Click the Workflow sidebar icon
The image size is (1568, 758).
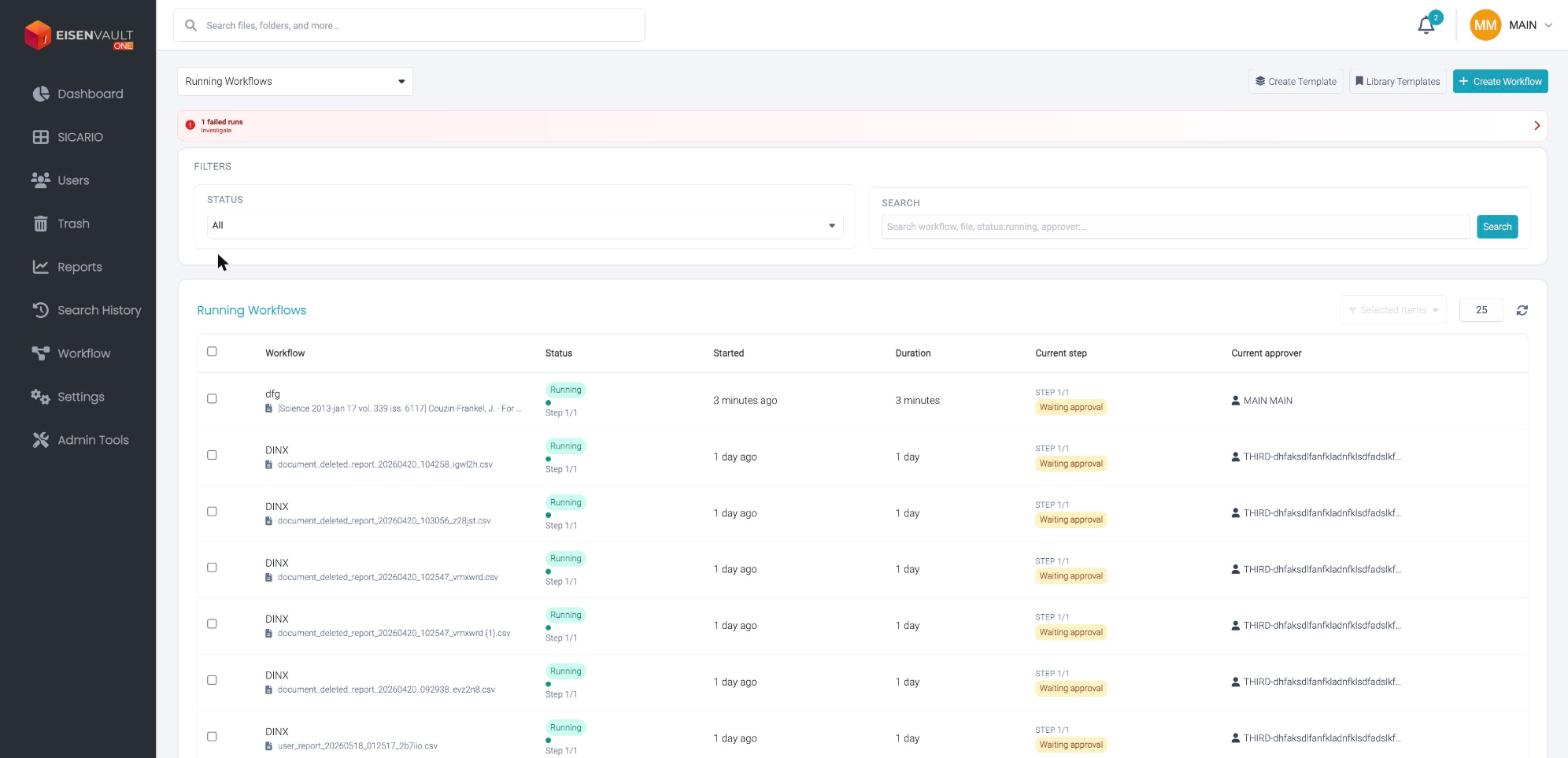[41, 353]
